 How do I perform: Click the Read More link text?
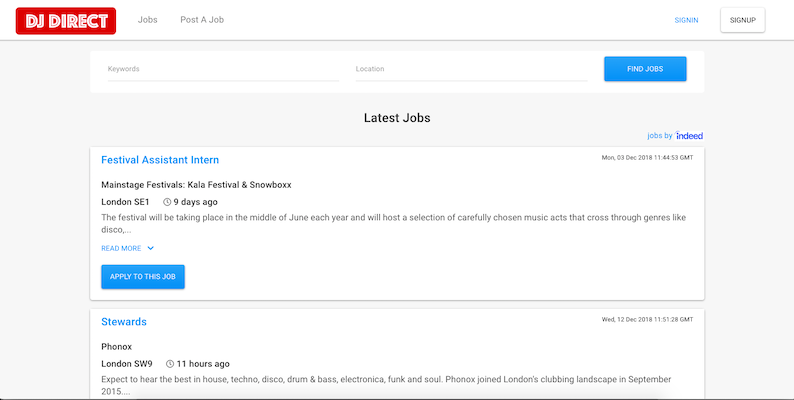(121, 249)
